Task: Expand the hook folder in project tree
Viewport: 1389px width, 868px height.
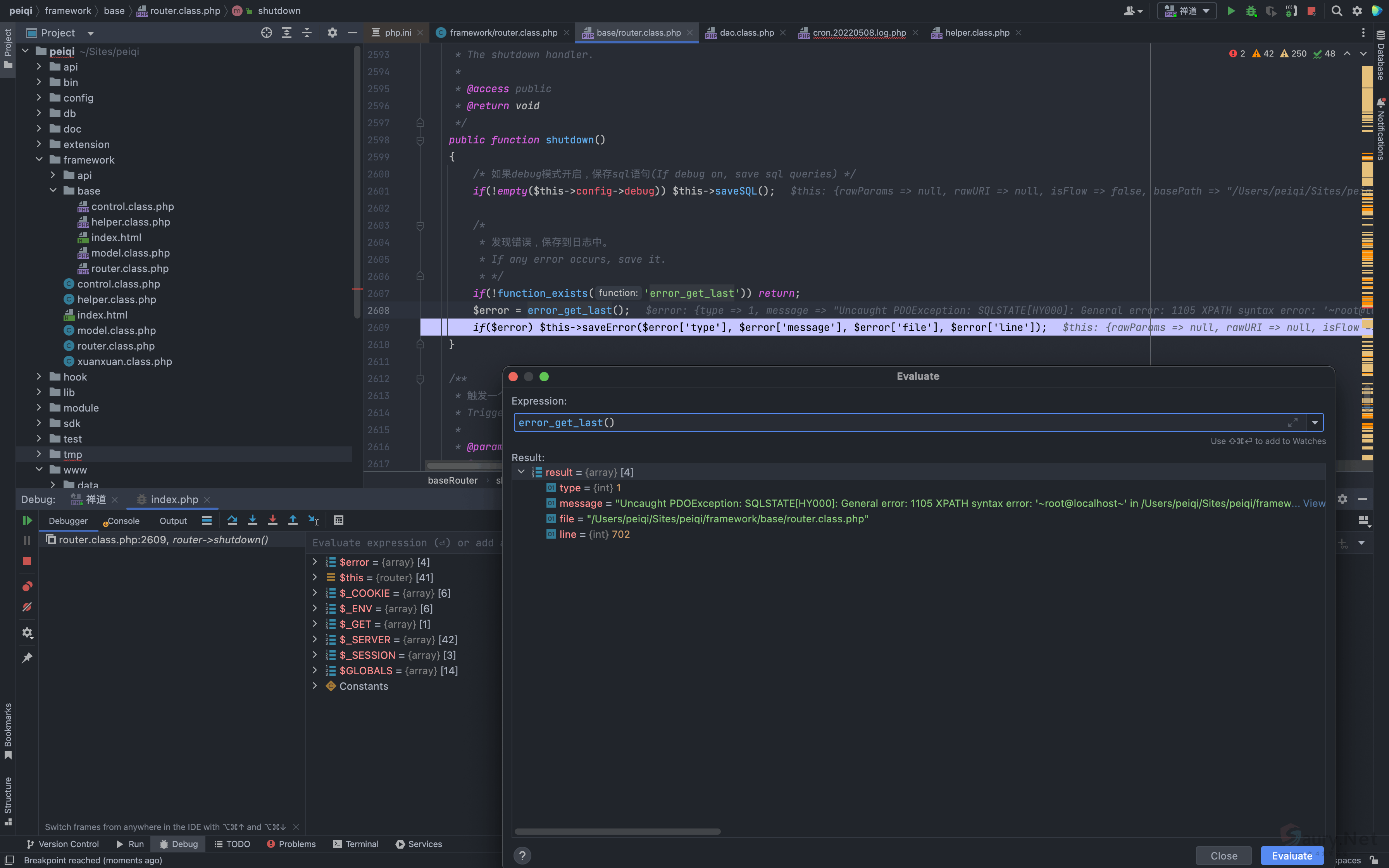Action: [39, 377]
